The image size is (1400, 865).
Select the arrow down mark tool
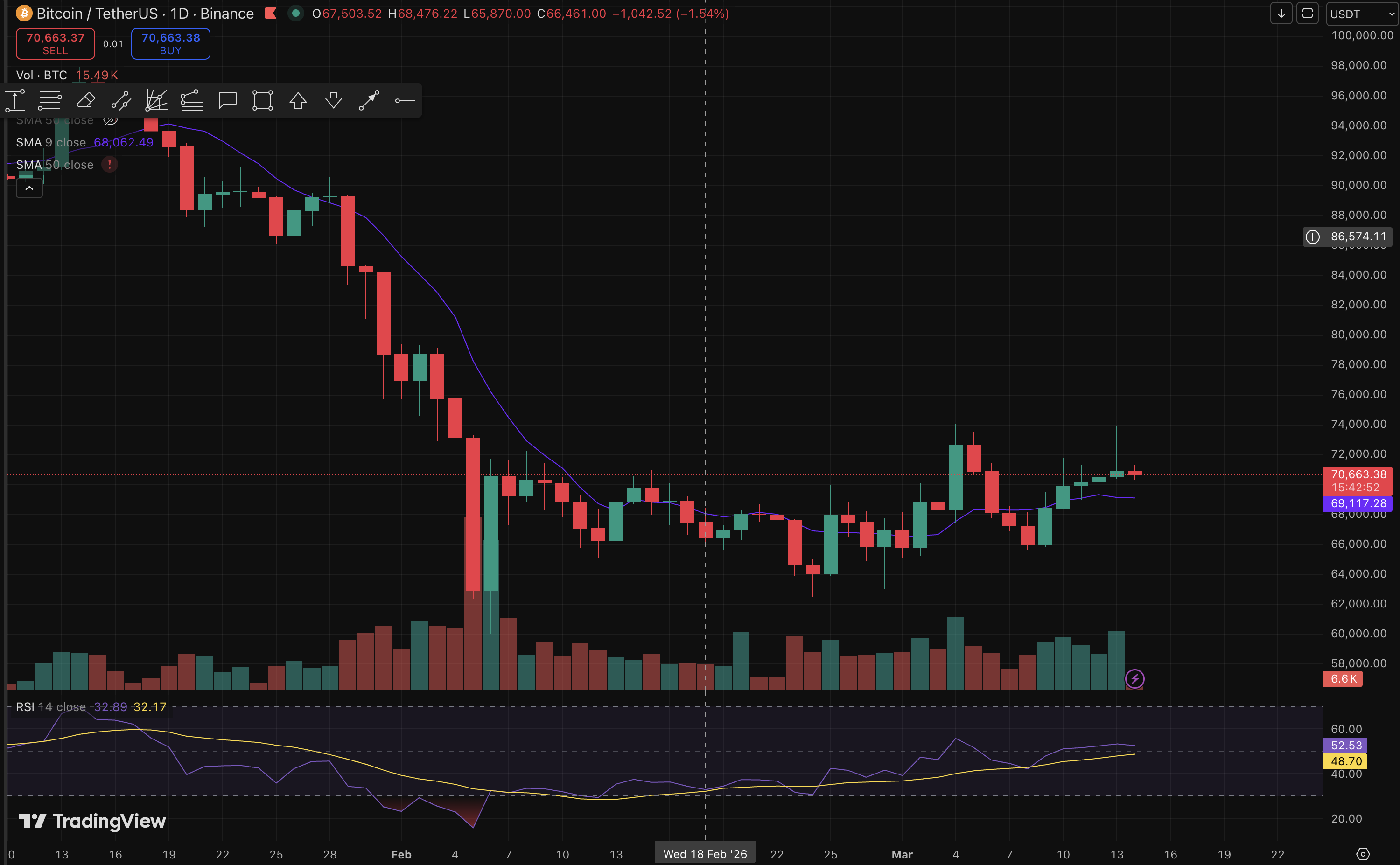(x=334, y=101)
